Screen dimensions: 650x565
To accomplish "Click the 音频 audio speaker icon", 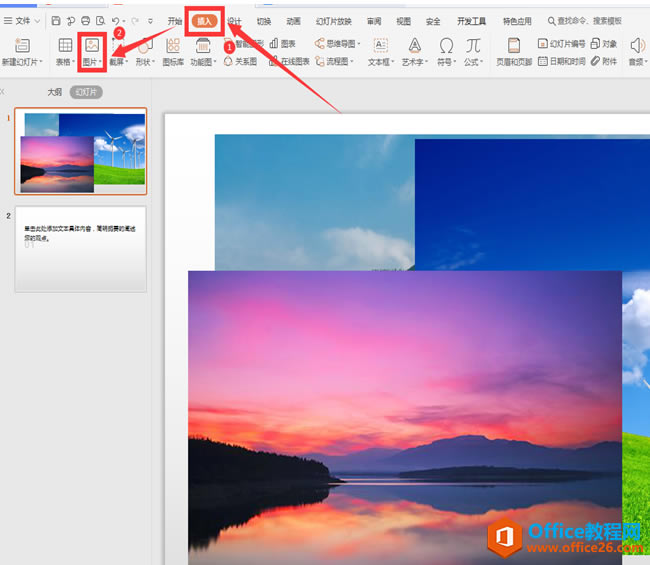I will click(x=638, y=45).
